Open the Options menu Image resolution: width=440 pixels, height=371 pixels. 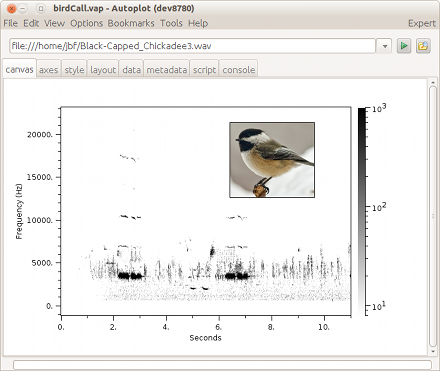tap(86, 23)
